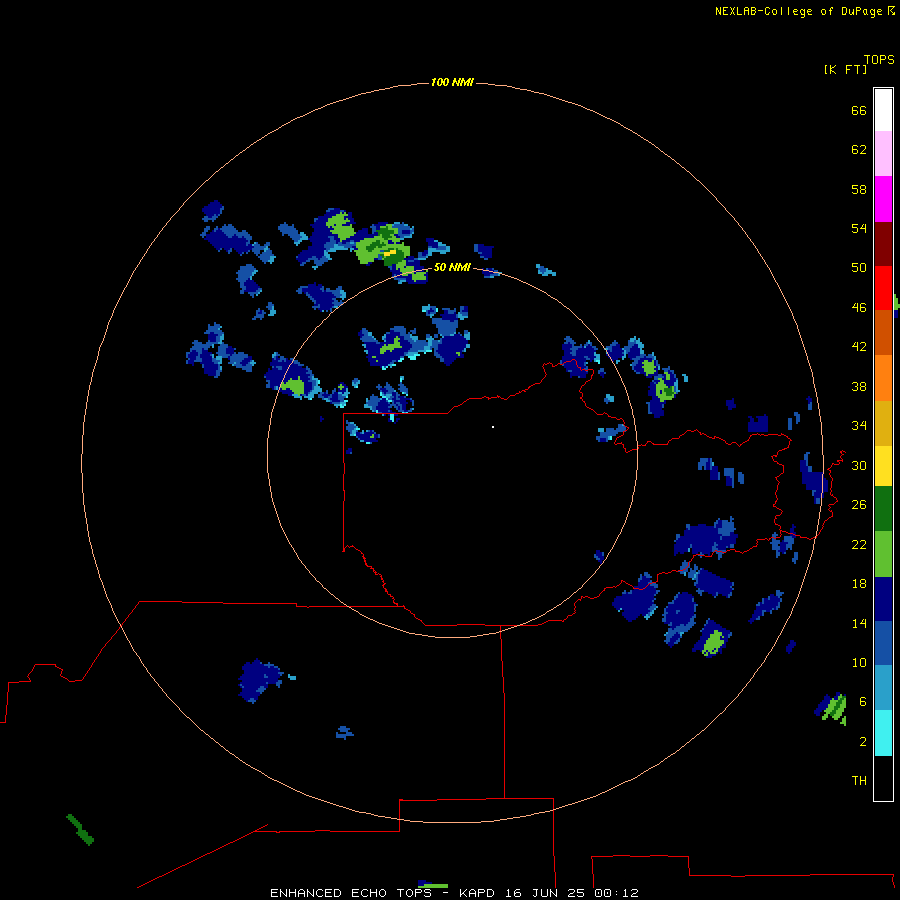Click the 100 NMI range ring label
Viewport: 900px width, 900px height.
[452, 83]
